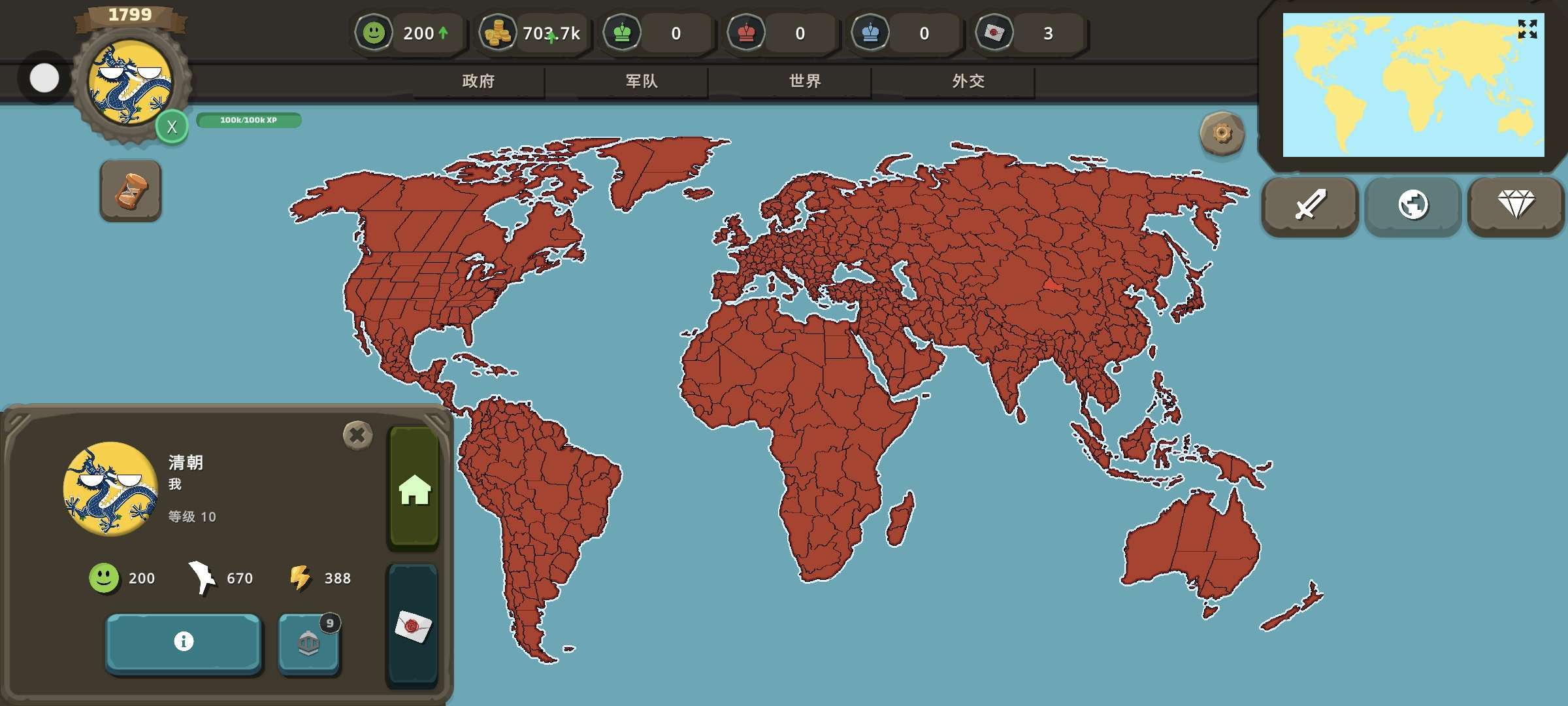Image resolution: width=1568 pixels, height=706 pixels.
Task: Open the 政府 menu tab
Action: pos(478,81)
